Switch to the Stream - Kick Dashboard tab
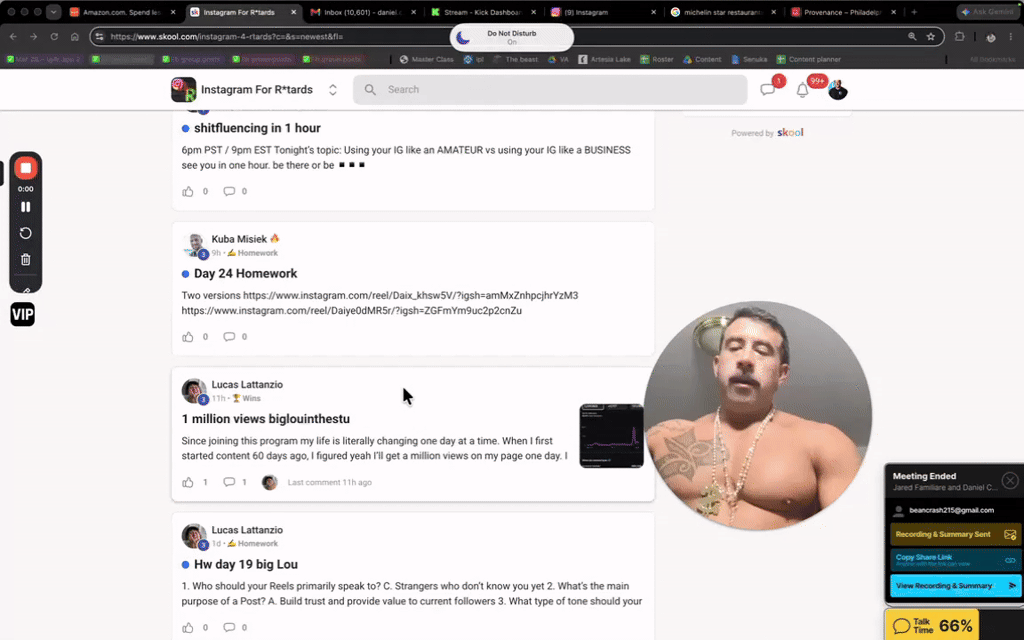 (484, 12)
